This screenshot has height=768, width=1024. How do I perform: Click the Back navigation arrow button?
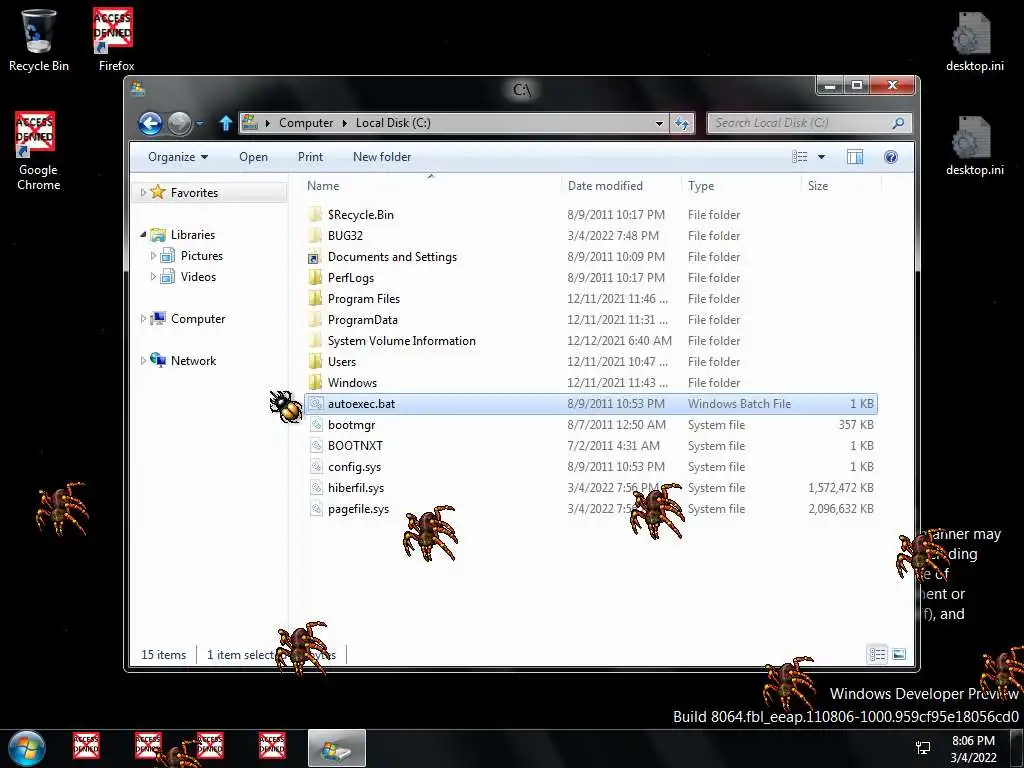click(150, 123)
